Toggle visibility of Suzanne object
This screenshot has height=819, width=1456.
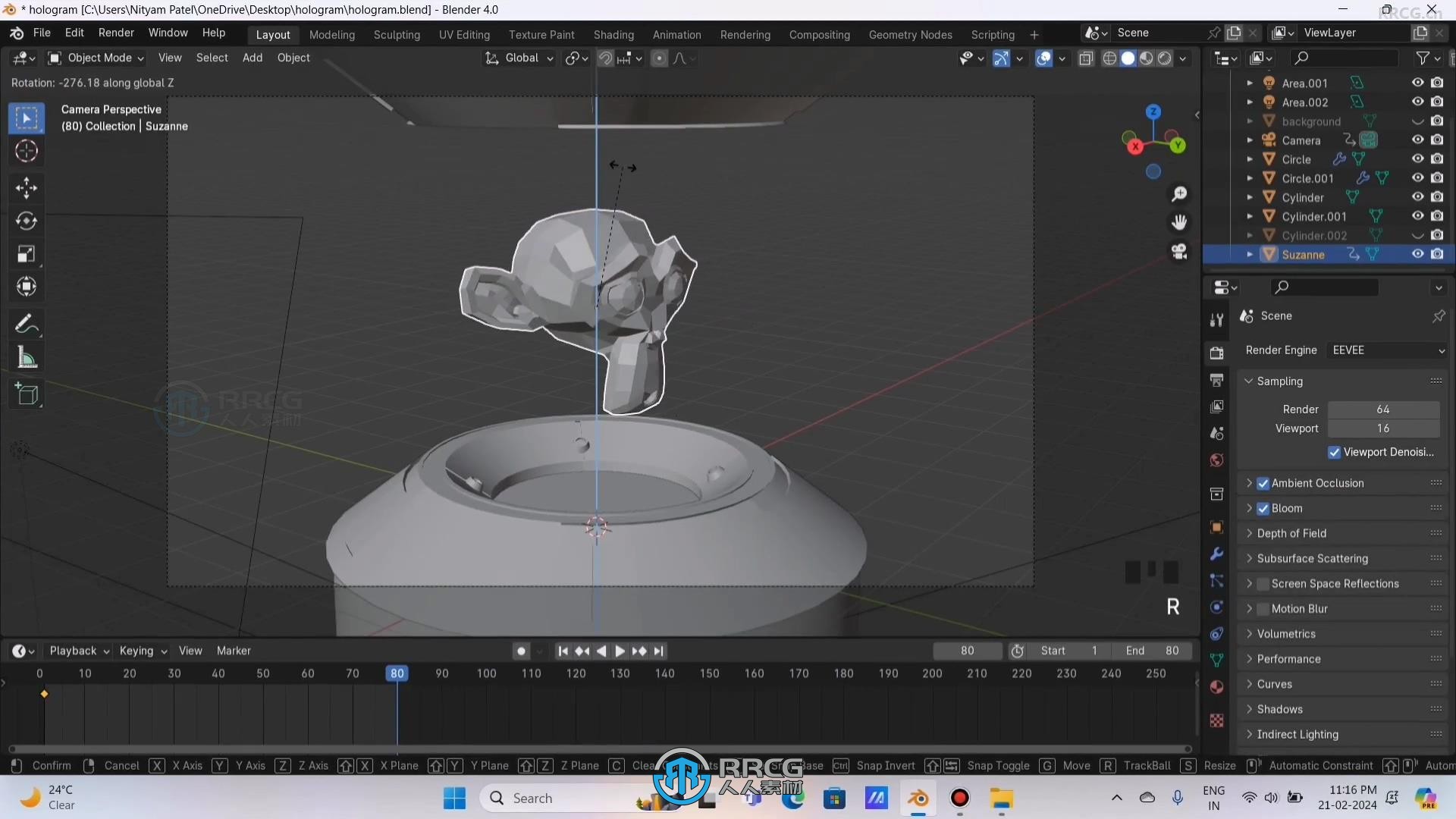tap(1416, 254)
